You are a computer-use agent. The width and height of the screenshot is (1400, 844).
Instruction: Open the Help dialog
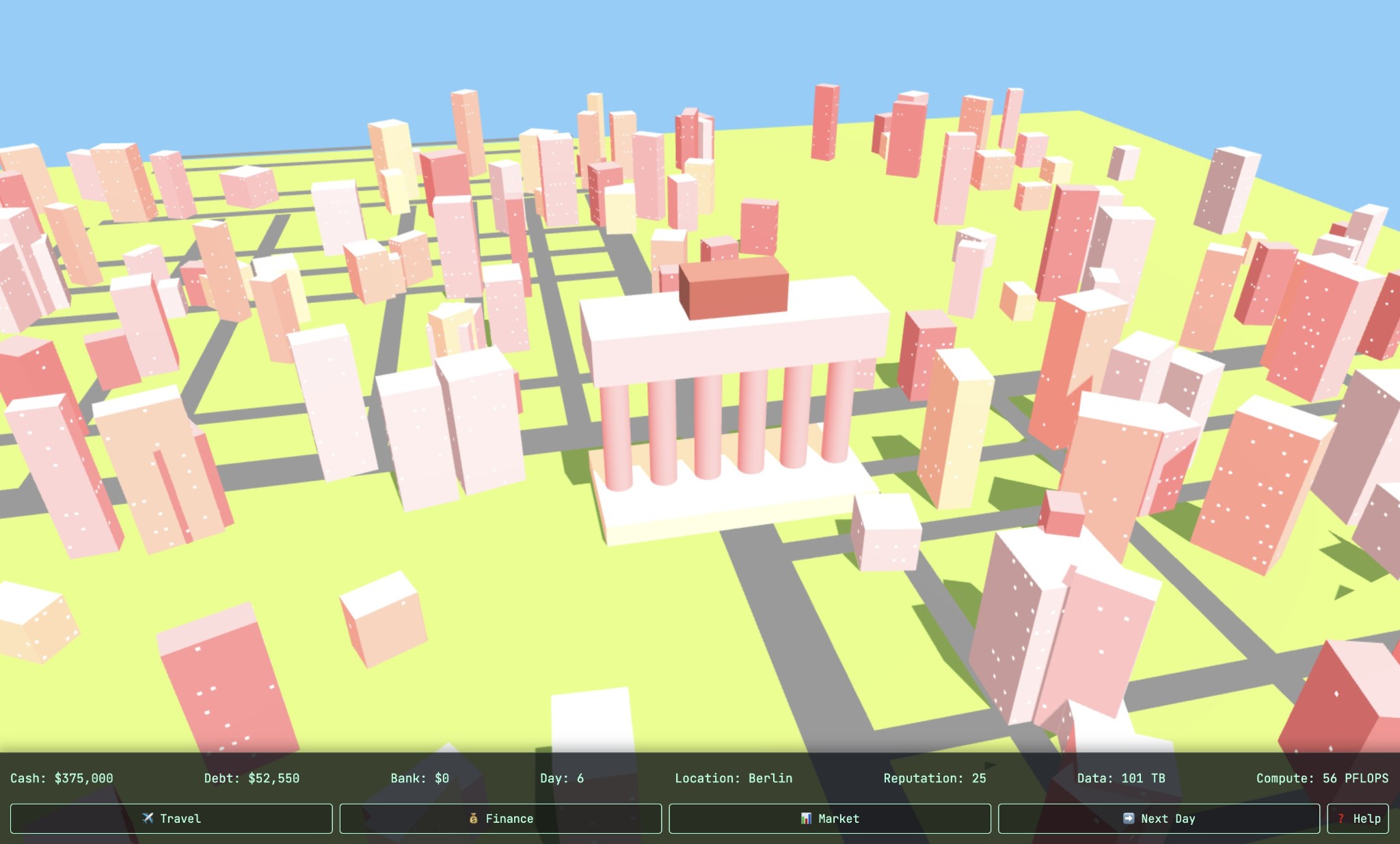[x=1358, y=818]
